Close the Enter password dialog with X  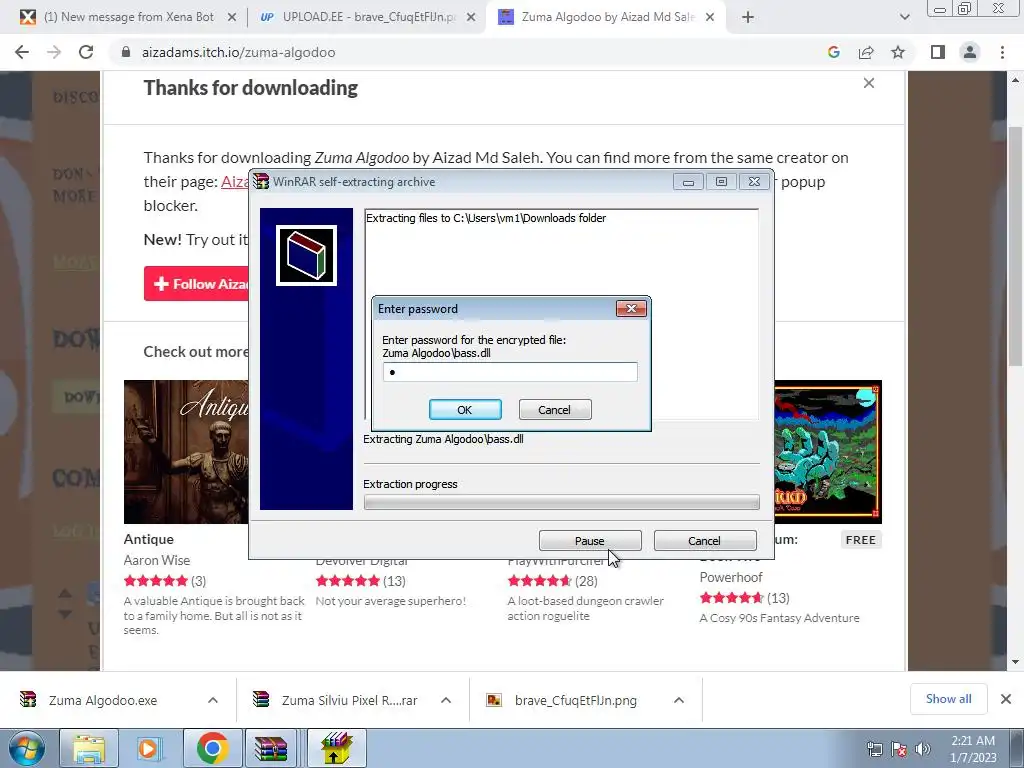(631, 308)
